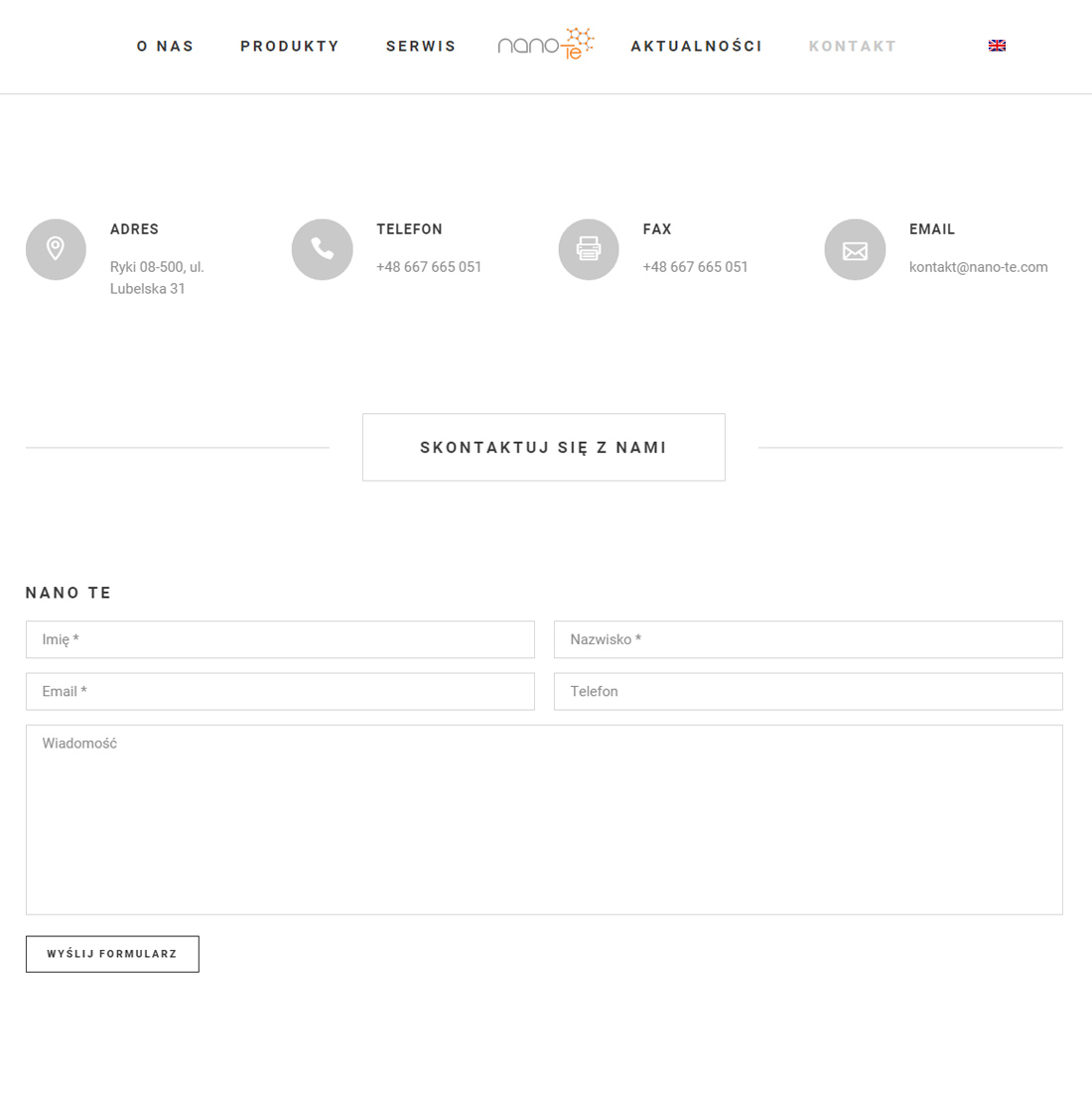This screenshot has height=1096, width=1092.
Task: Submit with the WYŚLIJ FORMULARZ button
Action: (112, 954)
